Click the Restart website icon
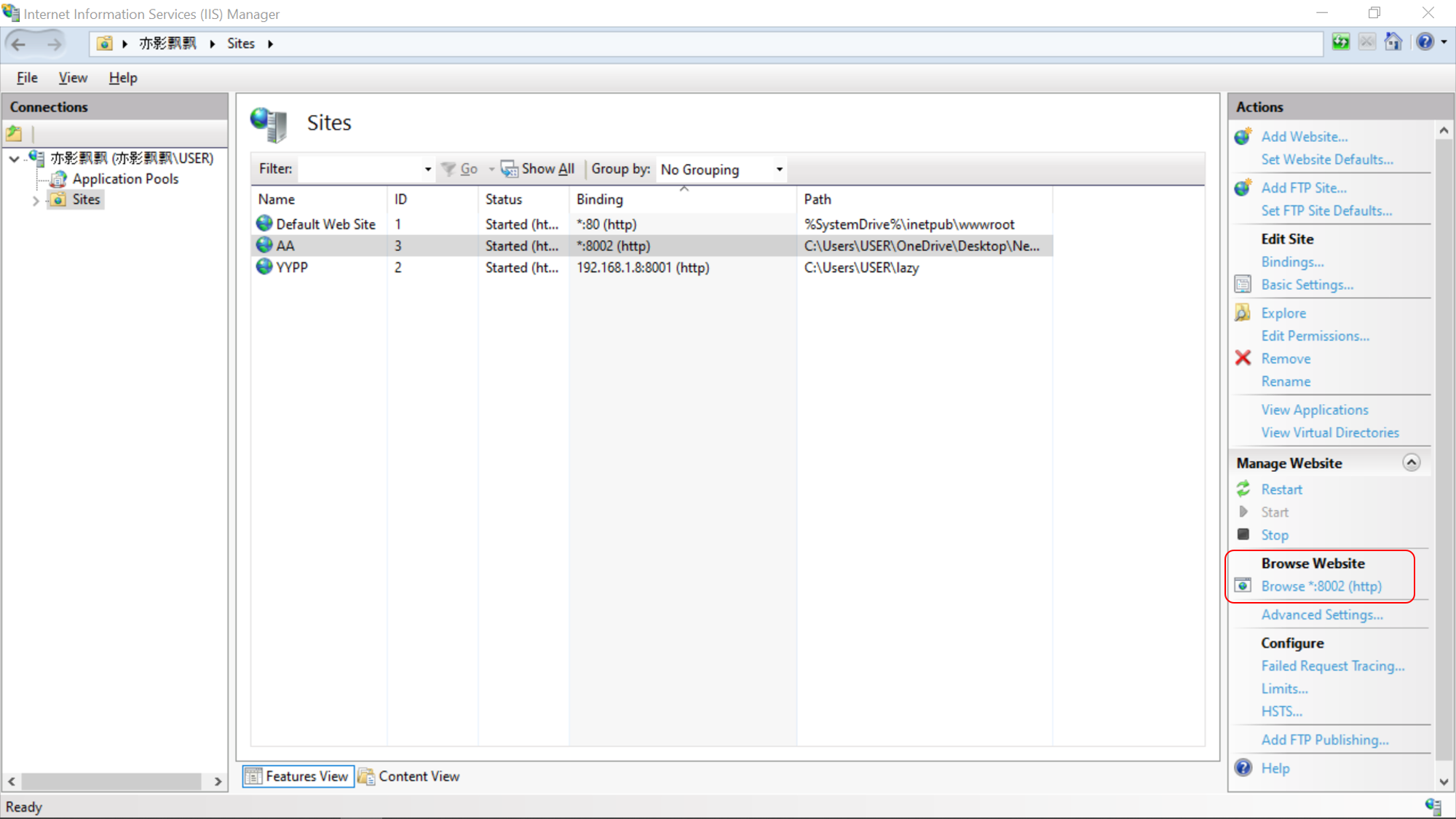Viewport: 1456px width, 819px height. click(x=1243, y=489)
